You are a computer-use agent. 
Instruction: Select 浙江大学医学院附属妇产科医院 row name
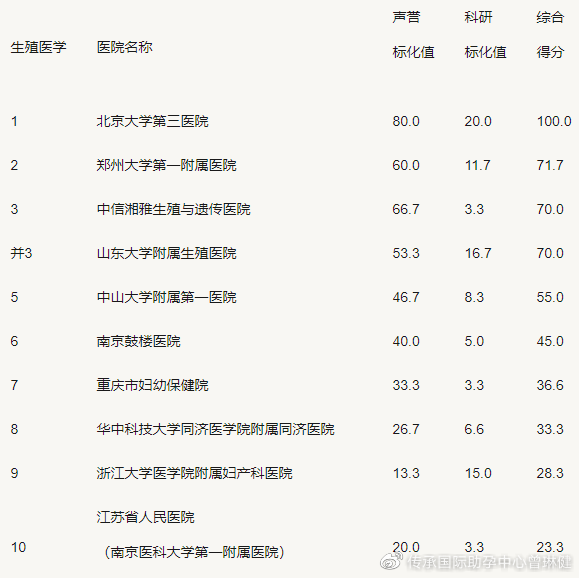pyautogui.click(x=195, y=473)
